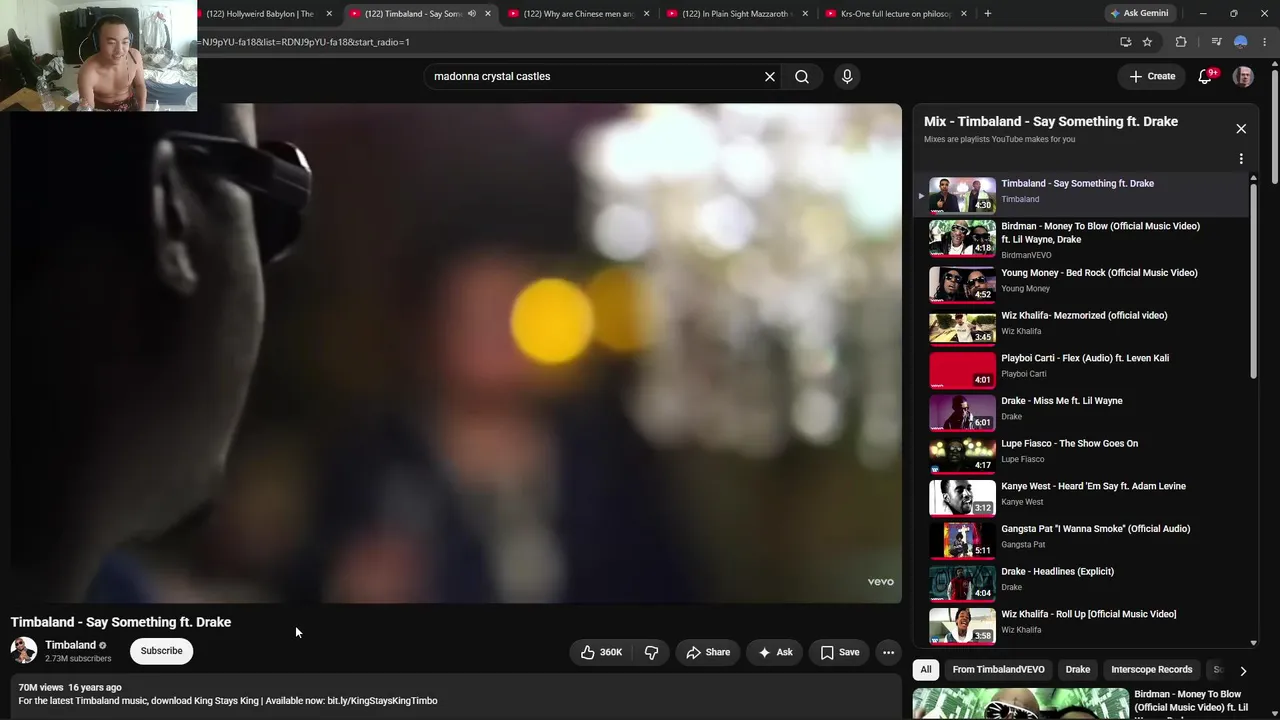This screenshot has height=720, width=1280.
Task: Click the Lupe Fiasco Show Goes On thumbnail
Action: (x=962, y=454)
